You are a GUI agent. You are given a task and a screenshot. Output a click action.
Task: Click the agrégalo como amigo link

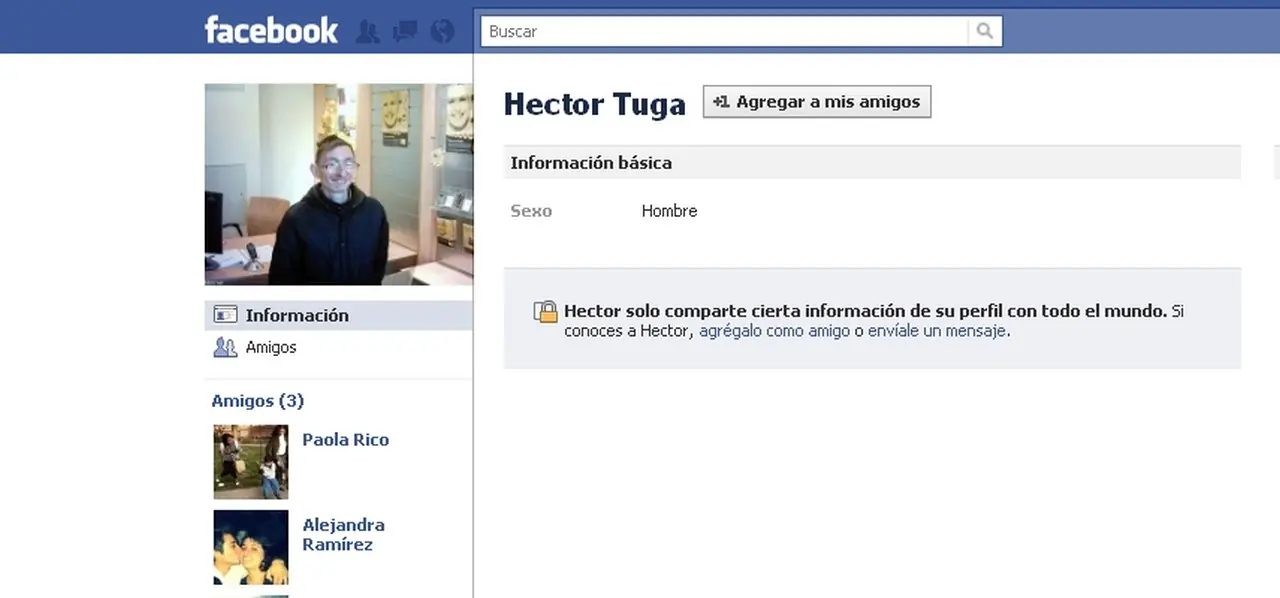coord(775,331)
